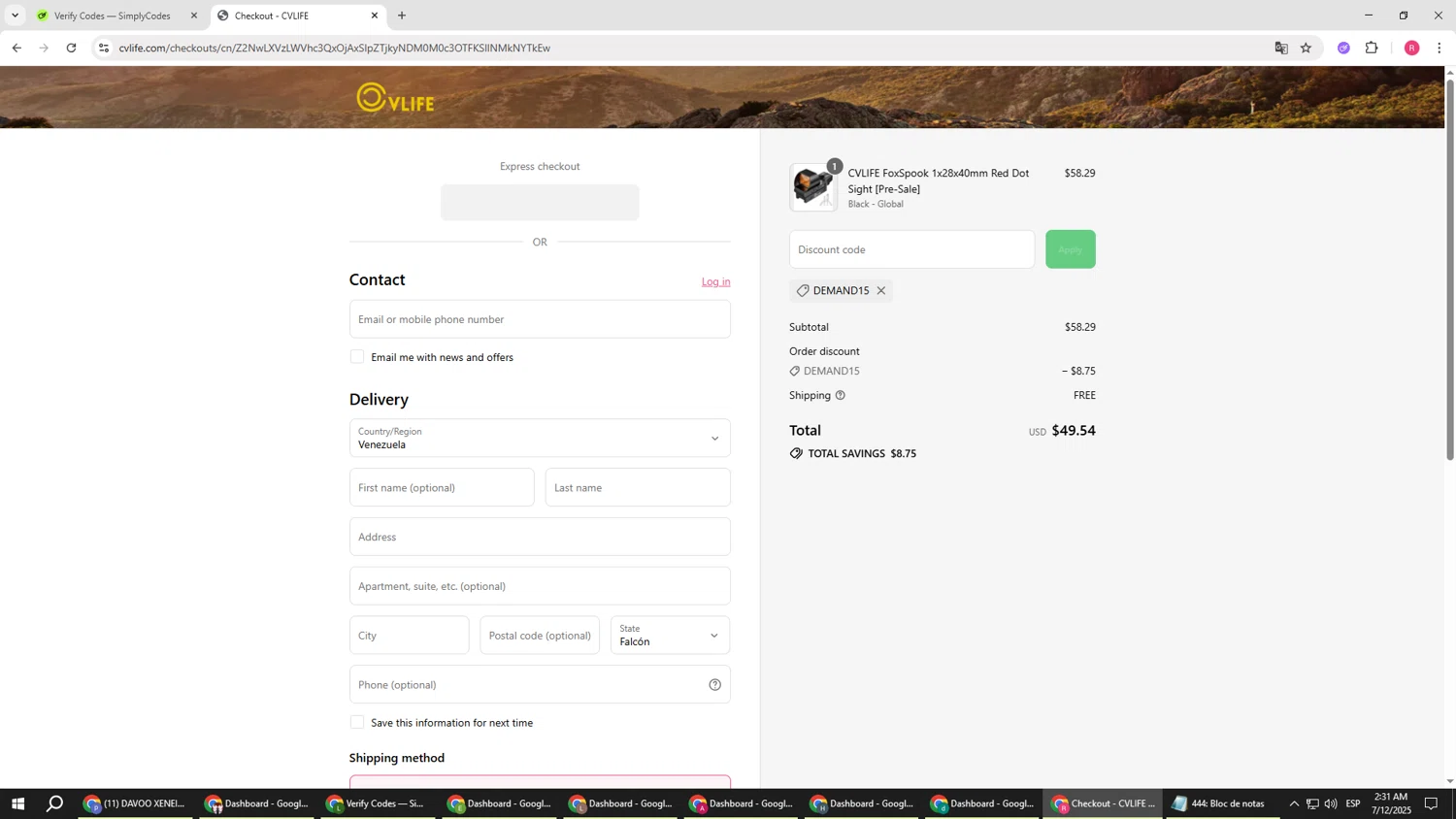Open DAVOO XENEI Chrome taskbar window
The height and width of the screenshot is (819, 1456).
click(136, 803)
